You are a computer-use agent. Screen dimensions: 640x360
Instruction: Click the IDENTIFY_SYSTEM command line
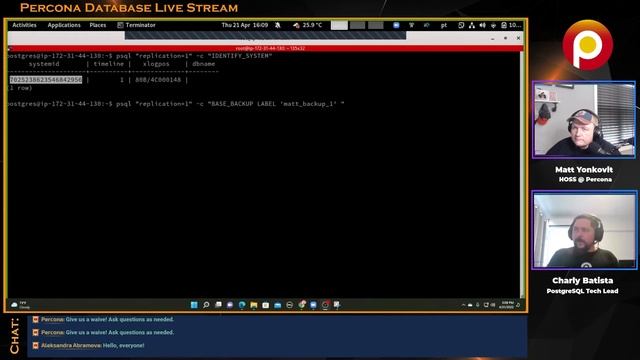click(x=140, y=56)
